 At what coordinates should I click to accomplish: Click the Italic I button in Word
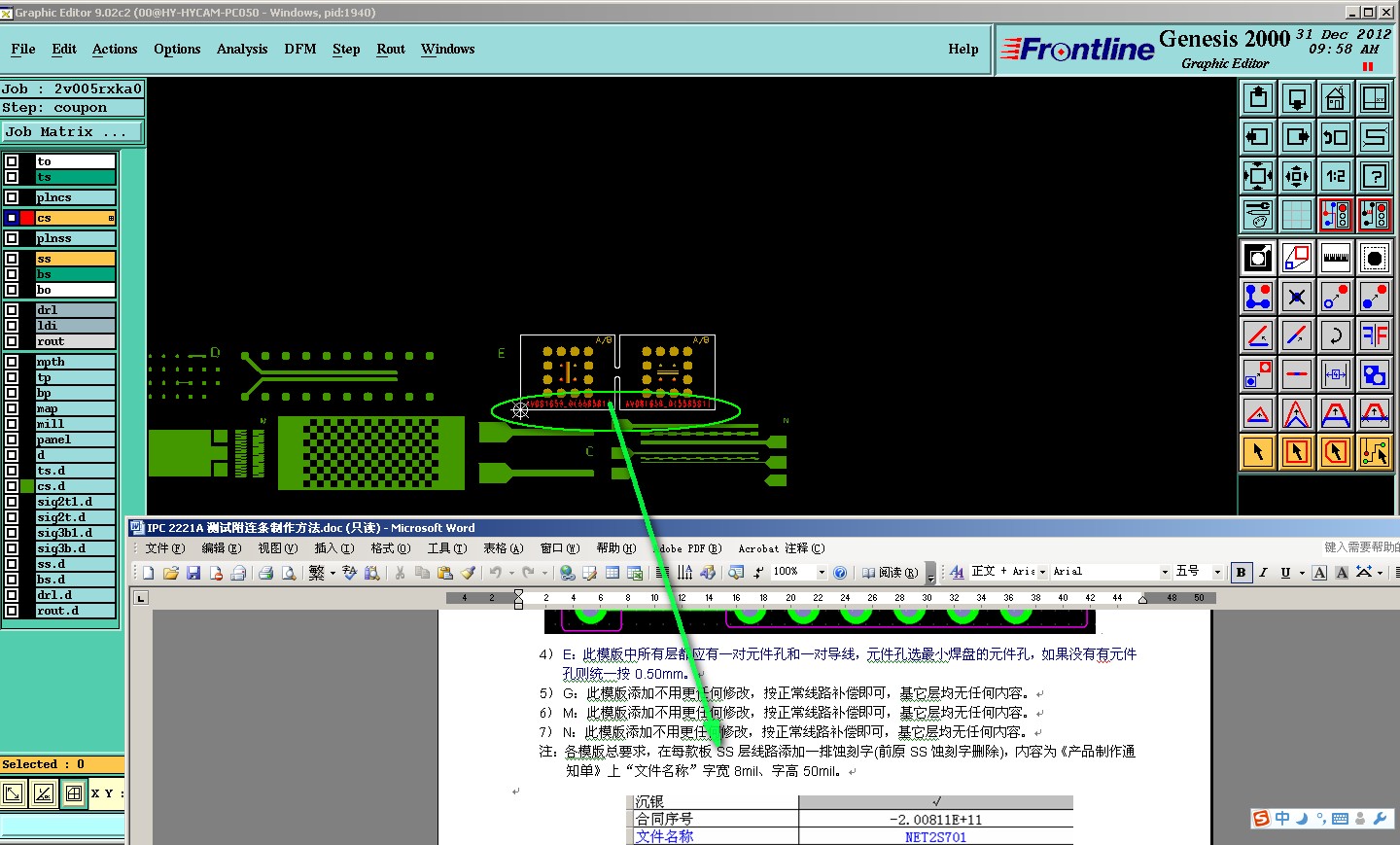[x=1263, y=573]
